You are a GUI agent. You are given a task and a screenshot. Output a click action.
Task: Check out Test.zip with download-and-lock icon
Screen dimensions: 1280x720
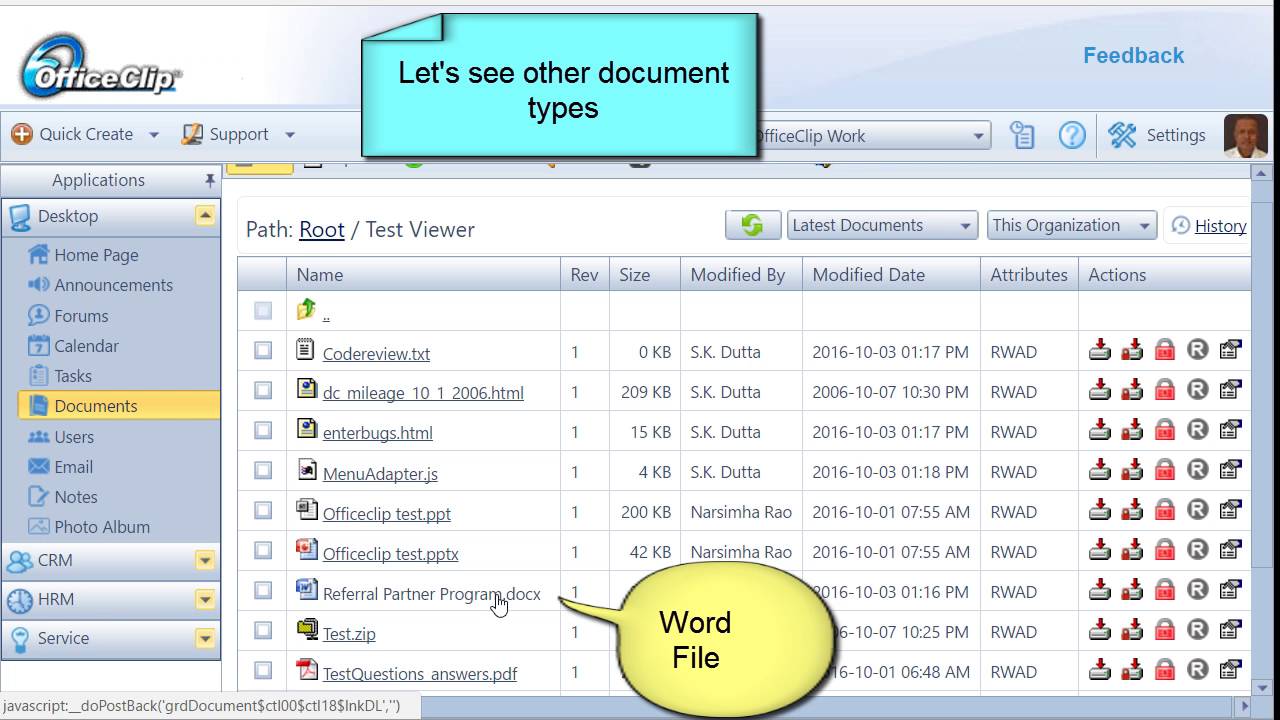pos(1132,629)
